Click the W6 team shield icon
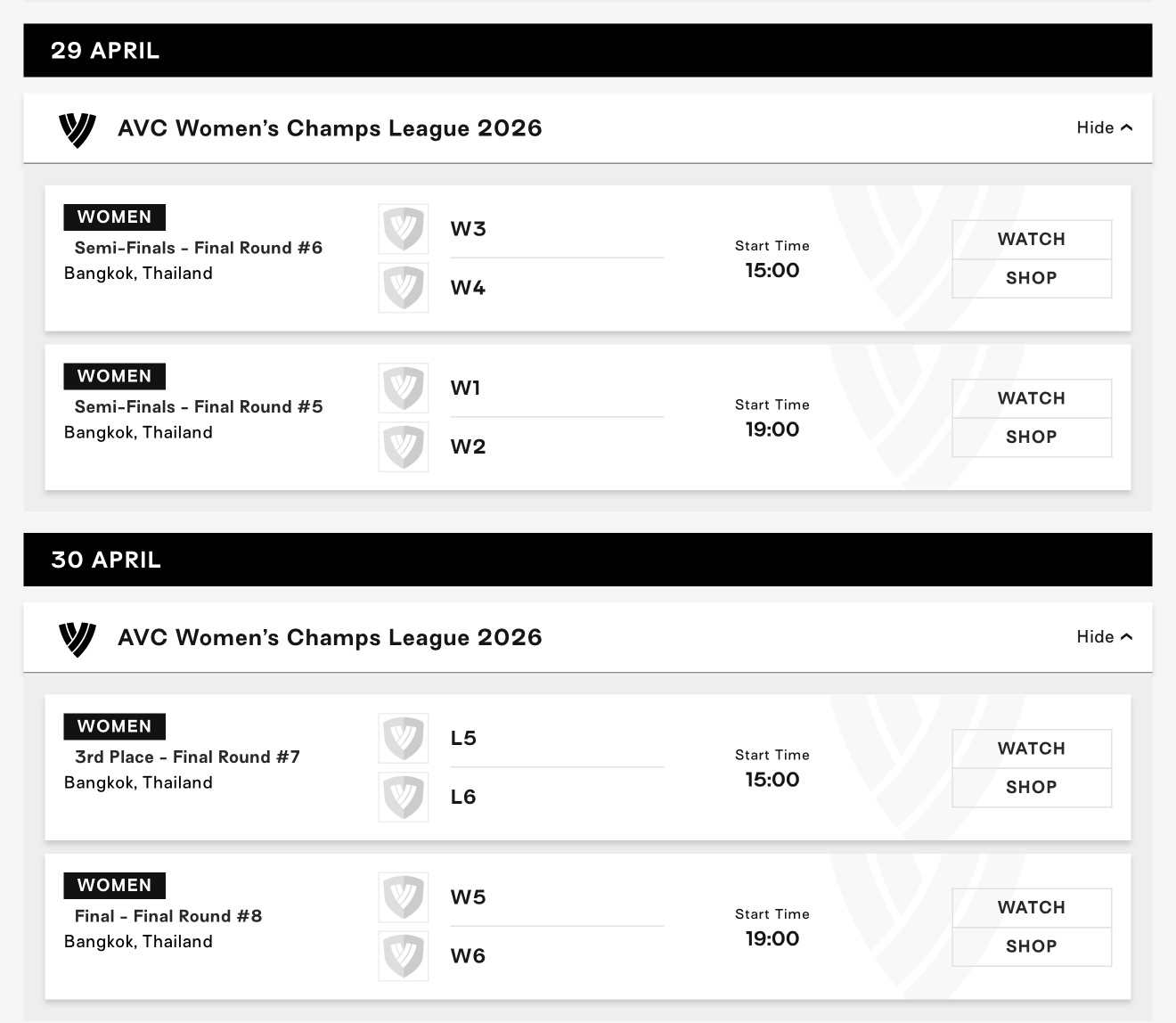Screen dimensions: 1176x1023 pyautogui.click(x=404, y=956)
